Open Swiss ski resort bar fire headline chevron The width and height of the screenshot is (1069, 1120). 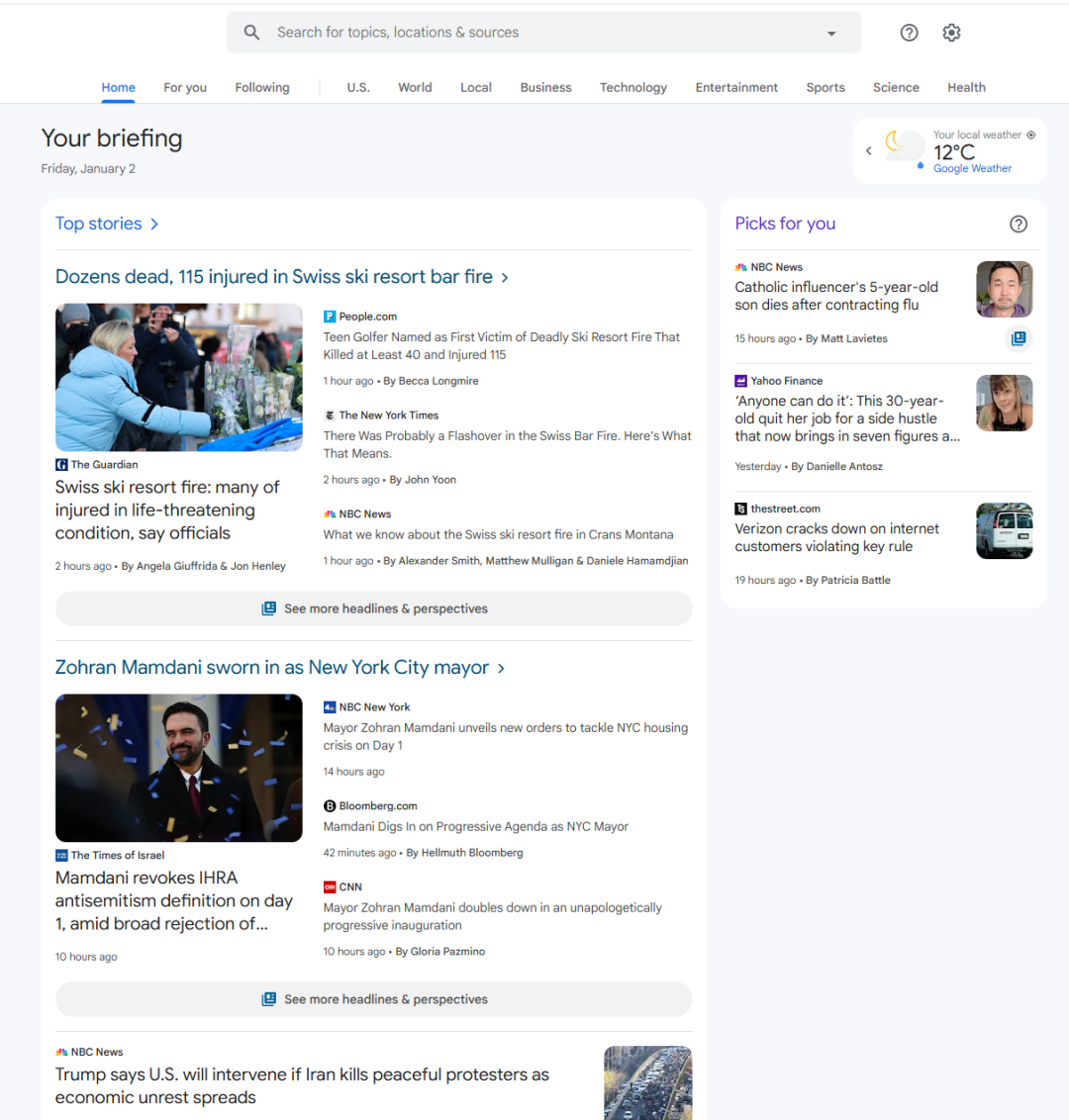click(x=505, y=278)
